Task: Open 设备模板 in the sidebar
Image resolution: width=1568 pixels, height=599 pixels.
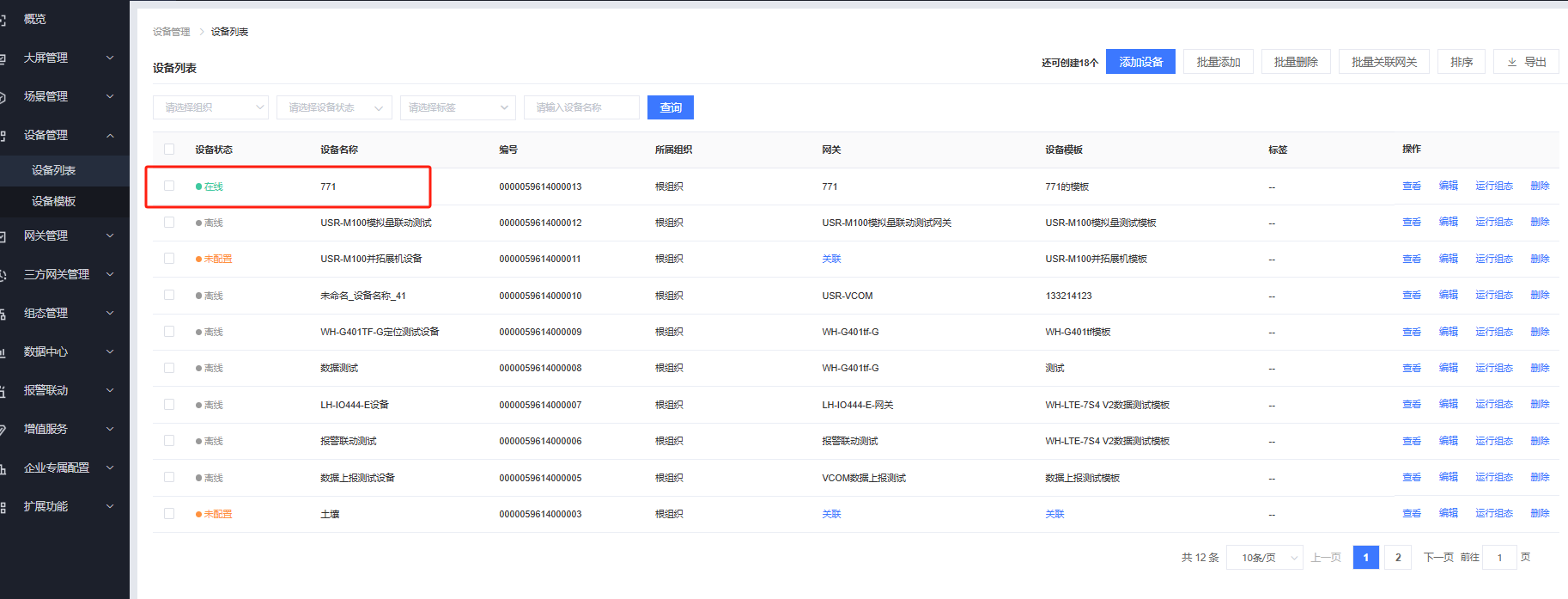Action: 53,201
